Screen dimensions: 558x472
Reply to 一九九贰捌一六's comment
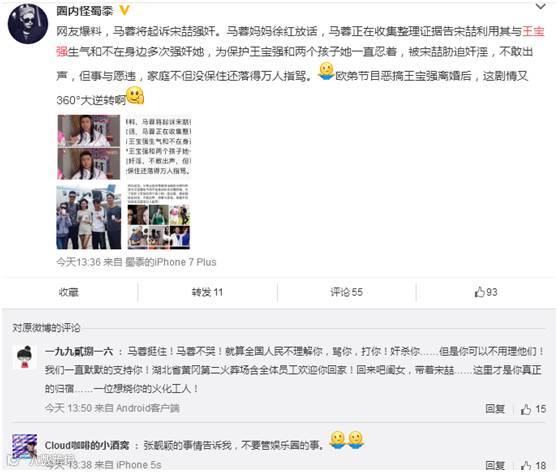pos(495,409)
